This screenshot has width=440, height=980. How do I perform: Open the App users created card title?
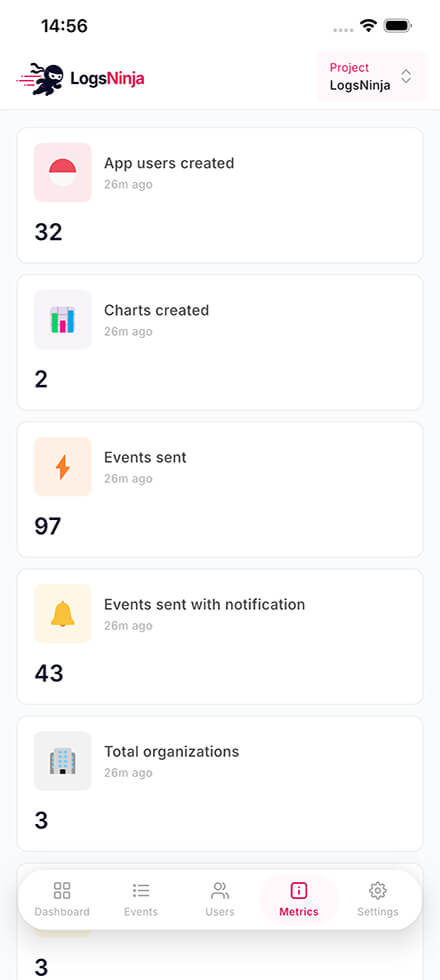[169, 163]
